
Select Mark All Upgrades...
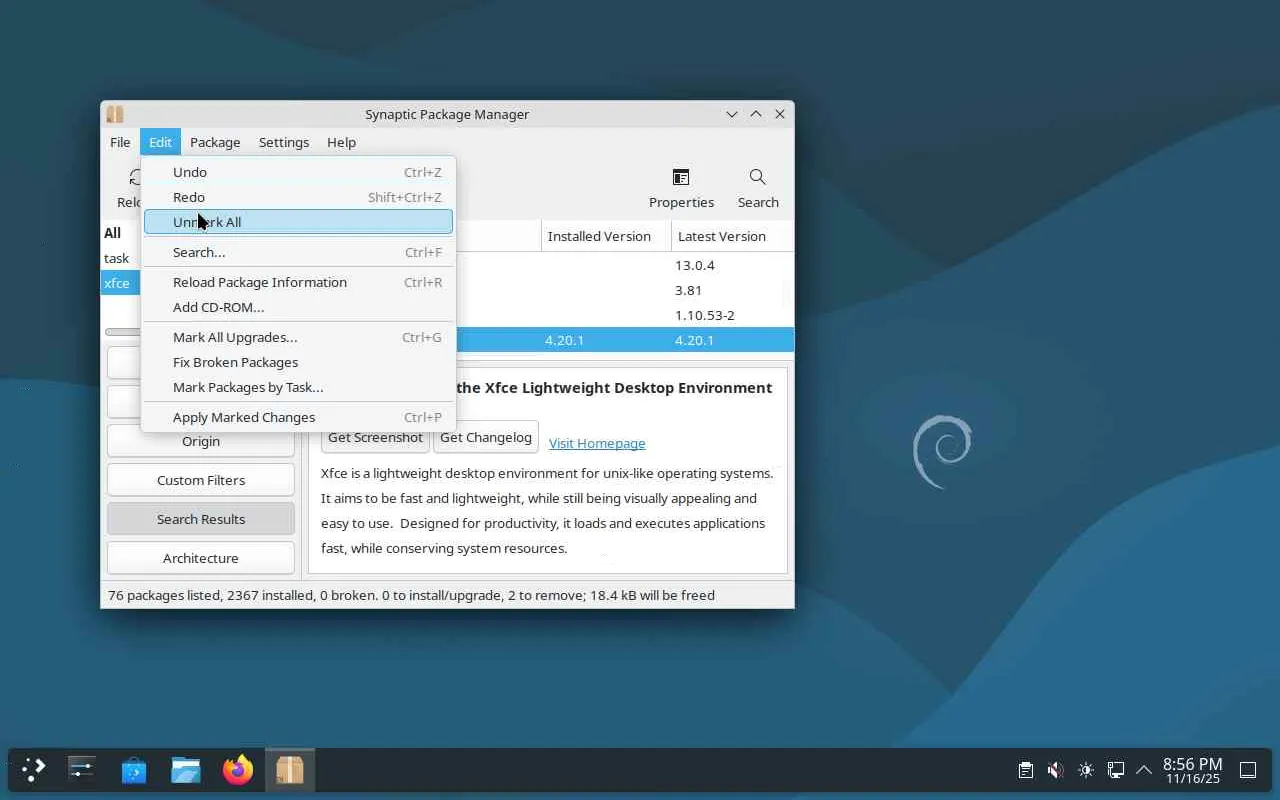(298, 337)
